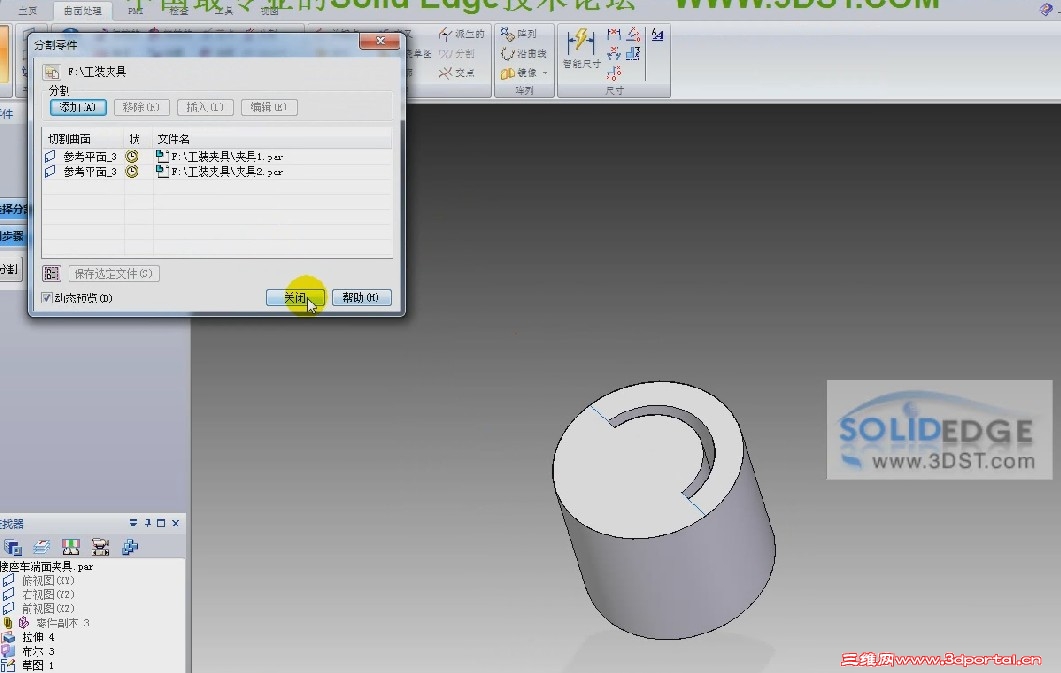The image size is (1061, 673).
Task: Click the 插入 button in split dialog
Action: pyautogui.click(x=205, y=107)
